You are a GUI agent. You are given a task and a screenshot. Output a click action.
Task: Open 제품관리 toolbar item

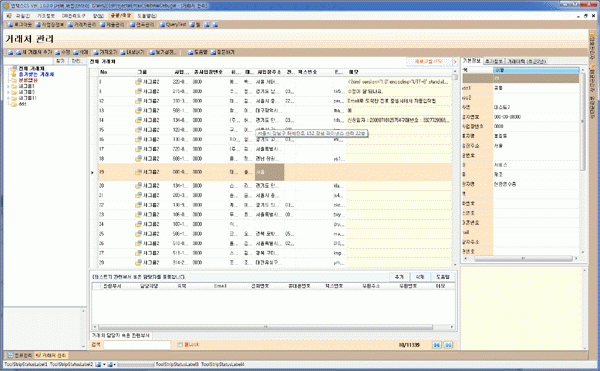click(x=112, y=24)
